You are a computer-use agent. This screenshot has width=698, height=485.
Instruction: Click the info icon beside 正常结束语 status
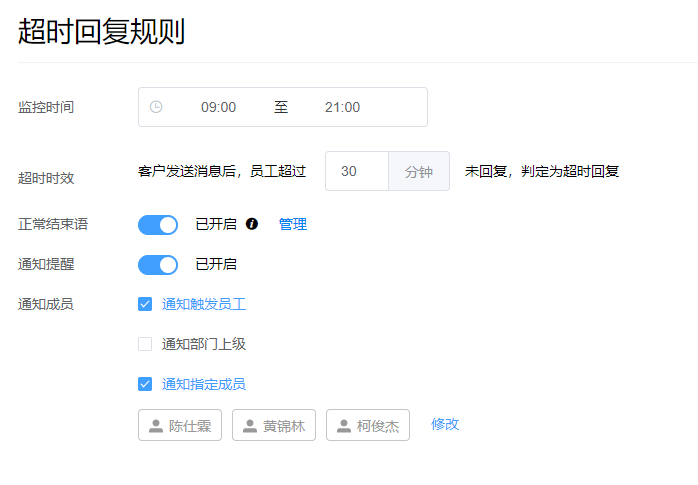point(252,224)
